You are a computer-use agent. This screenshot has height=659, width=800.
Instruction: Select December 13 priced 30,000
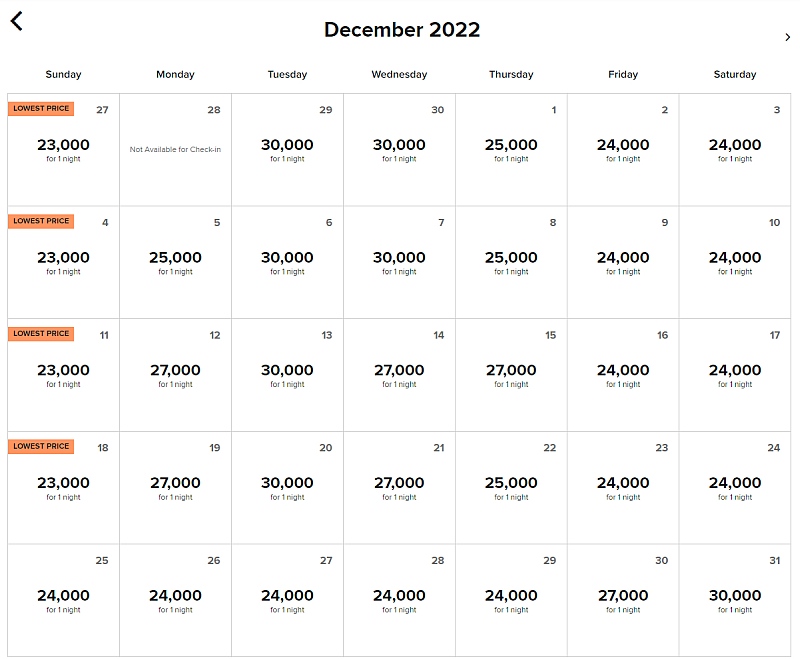click(287, 375)
